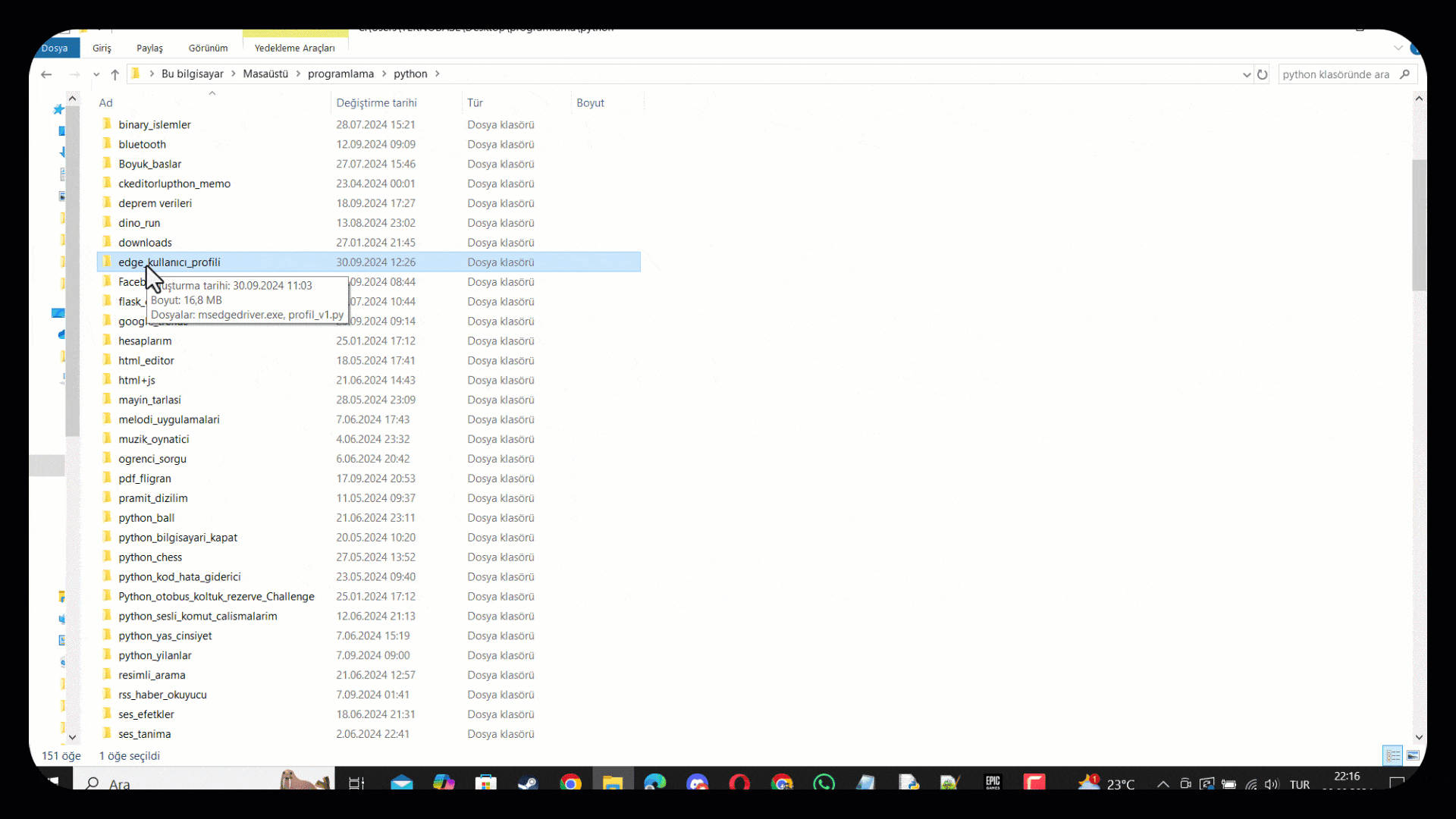Open the weather widget showing 23°C
1456x819 pixels.
coord(1106,783)
